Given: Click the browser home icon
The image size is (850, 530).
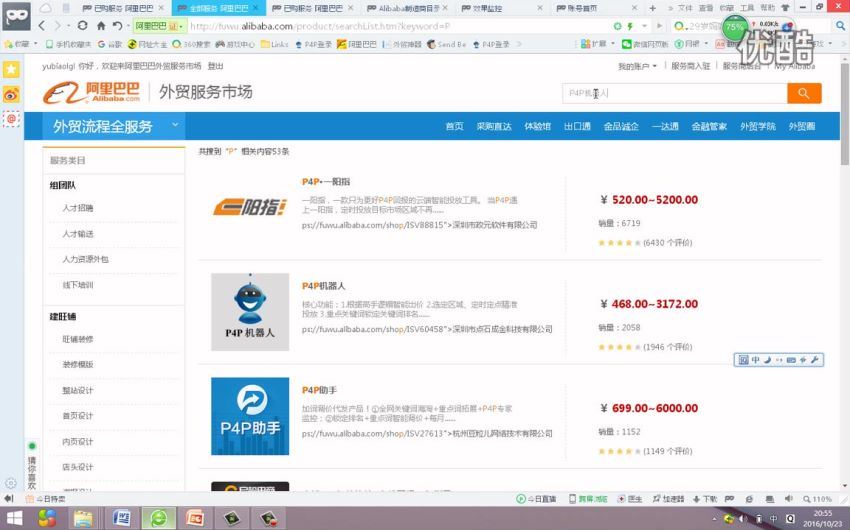Looking at the screenshot, I should [x=101, y=26].
